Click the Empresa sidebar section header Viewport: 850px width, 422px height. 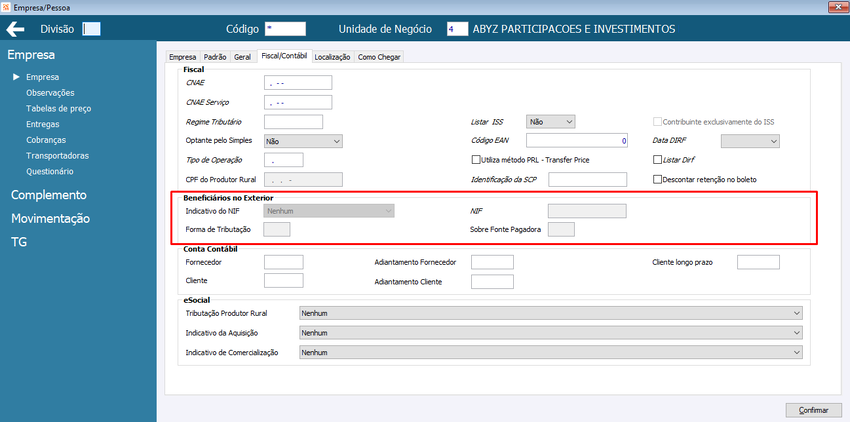coord(31,55)
